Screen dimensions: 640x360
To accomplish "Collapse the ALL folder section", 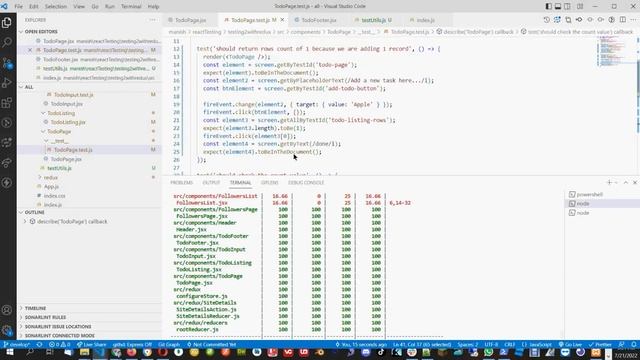I will click(x=29, y=87).
